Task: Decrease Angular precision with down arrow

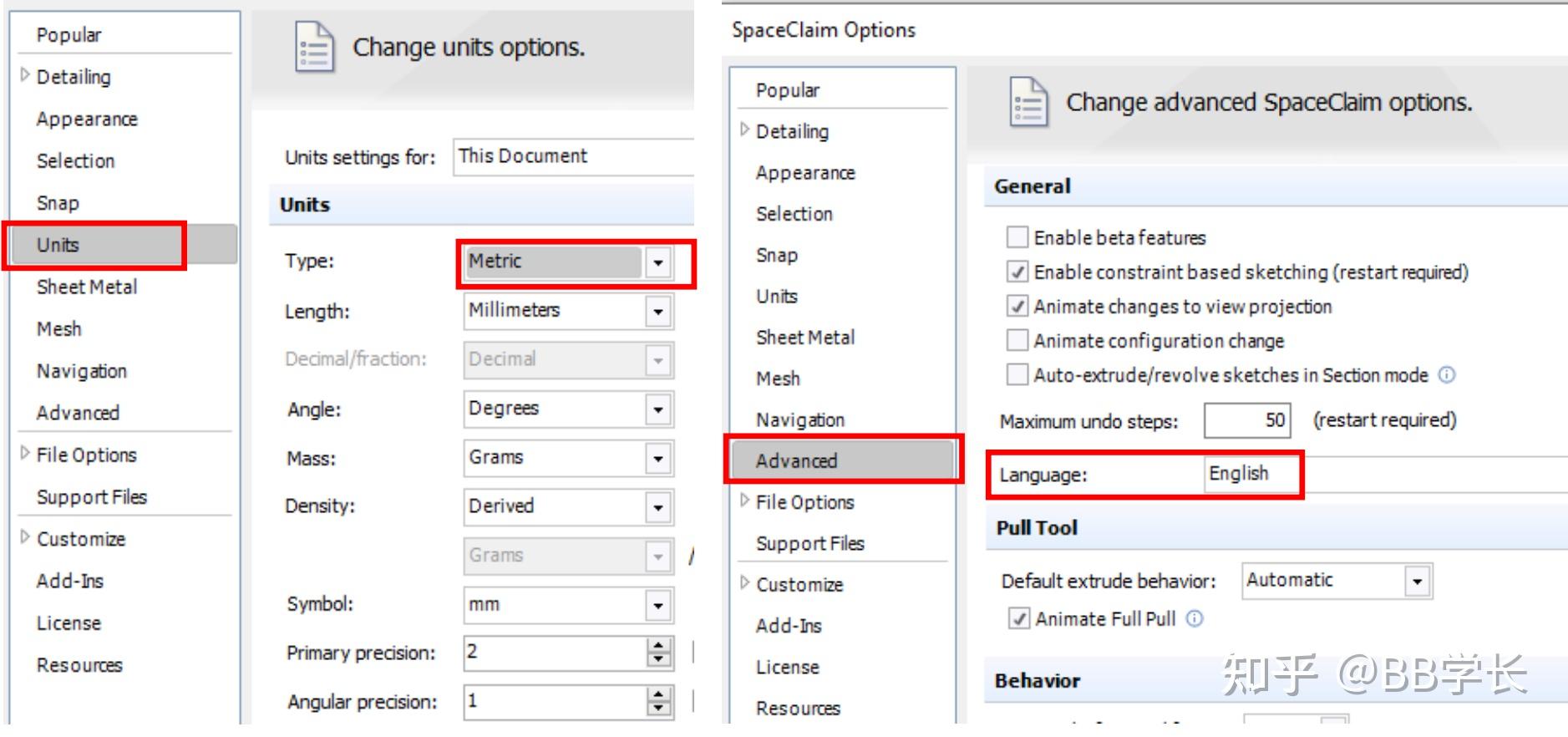Action: coord(659,709)
